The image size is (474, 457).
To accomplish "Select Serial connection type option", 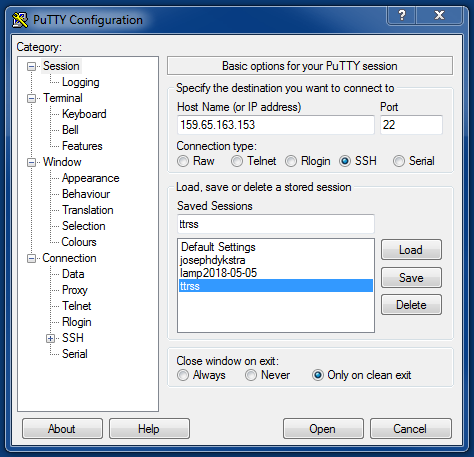I will [x=399, y=161].
